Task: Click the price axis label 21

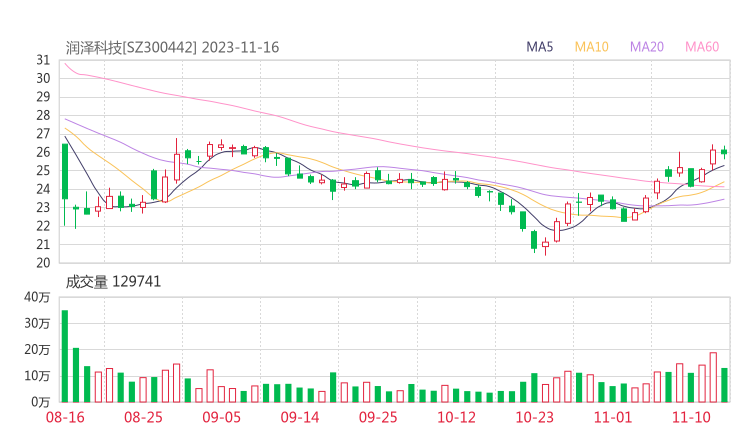Action: [43, 245]
